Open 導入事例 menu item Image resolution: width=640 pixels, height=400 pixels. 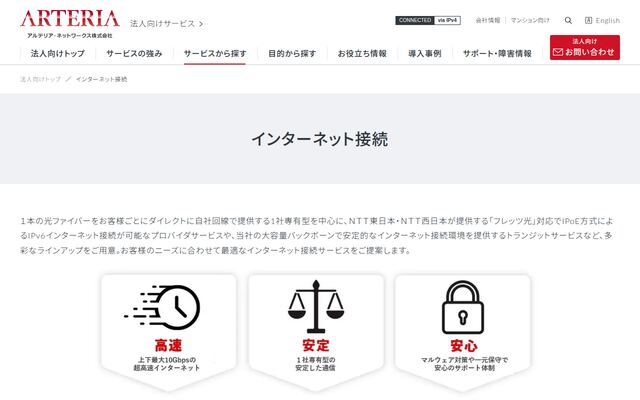424,53
